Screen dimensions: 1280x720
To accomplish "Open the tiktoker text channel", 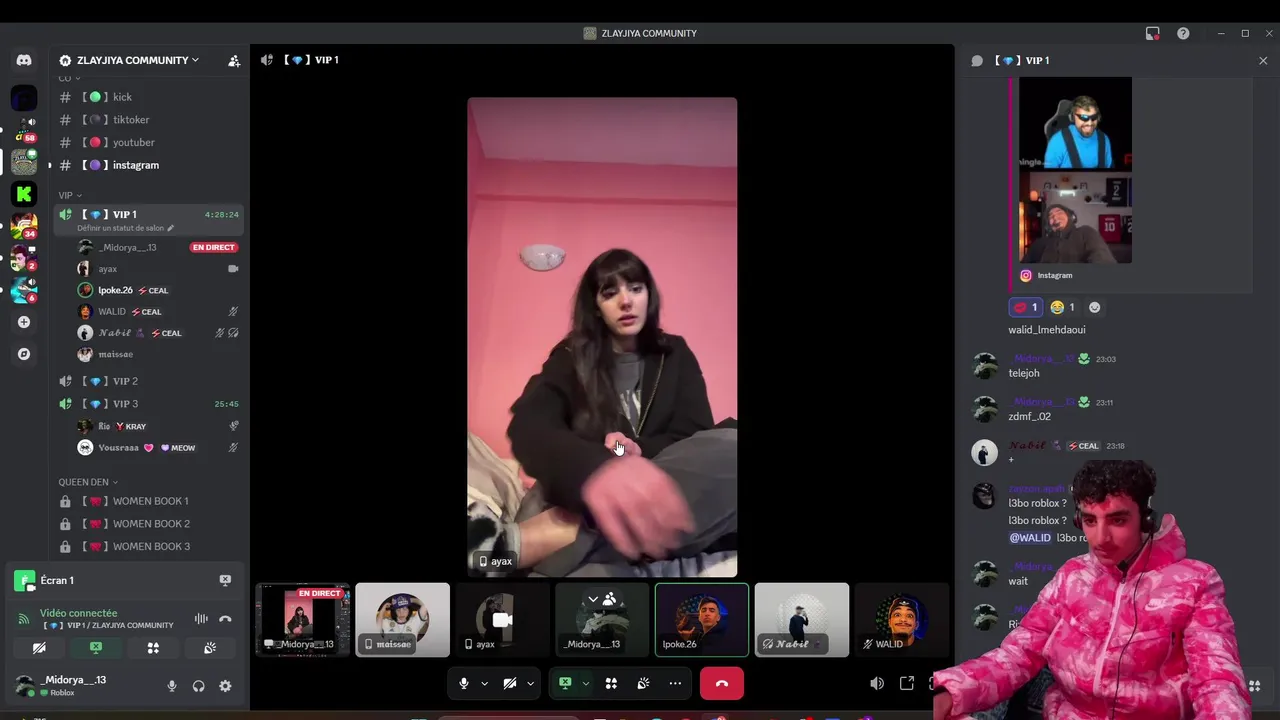I will tap(147, 120).
